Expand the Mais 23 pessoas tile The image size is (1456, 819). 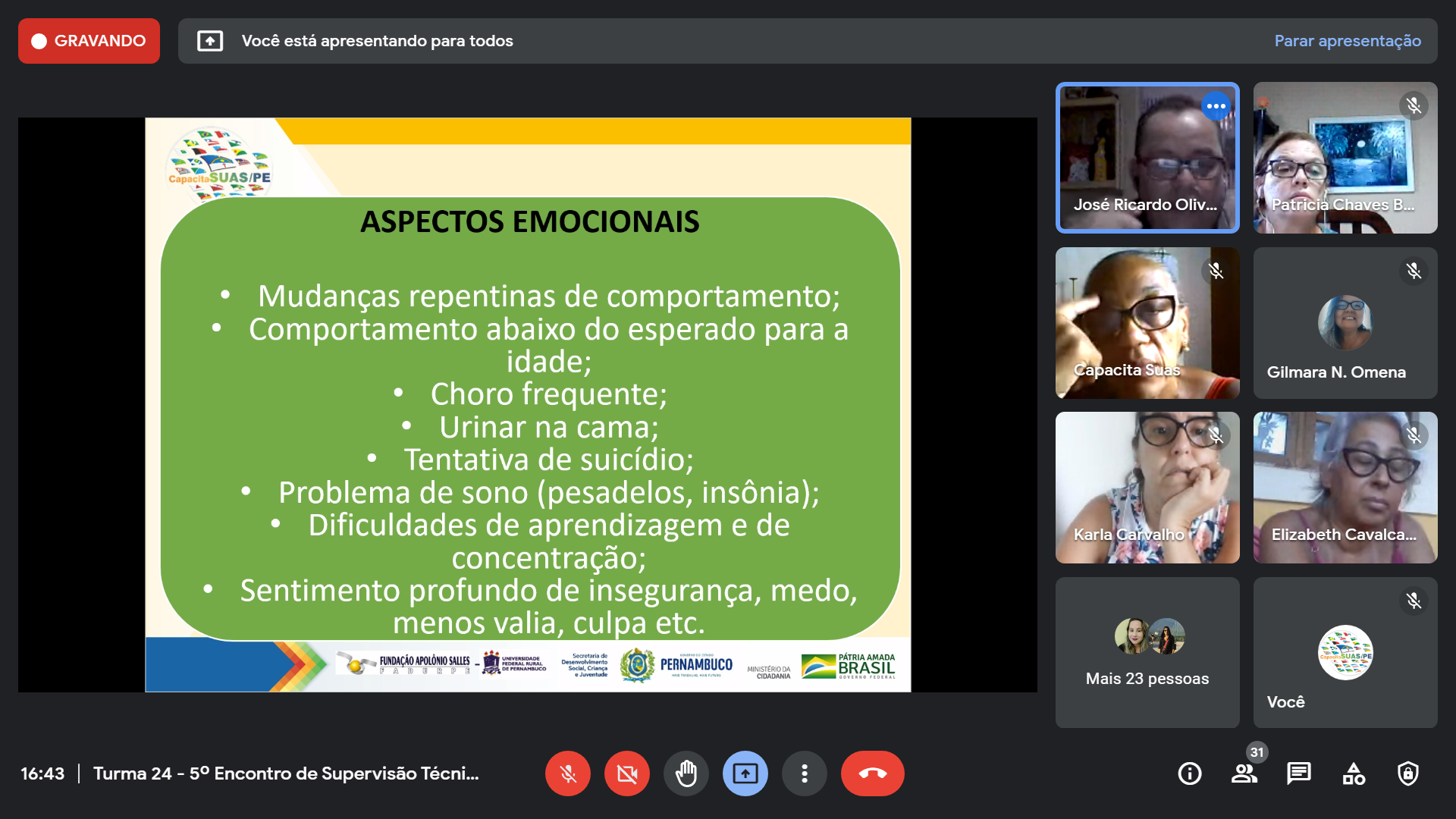click(x=1147, y=652)
